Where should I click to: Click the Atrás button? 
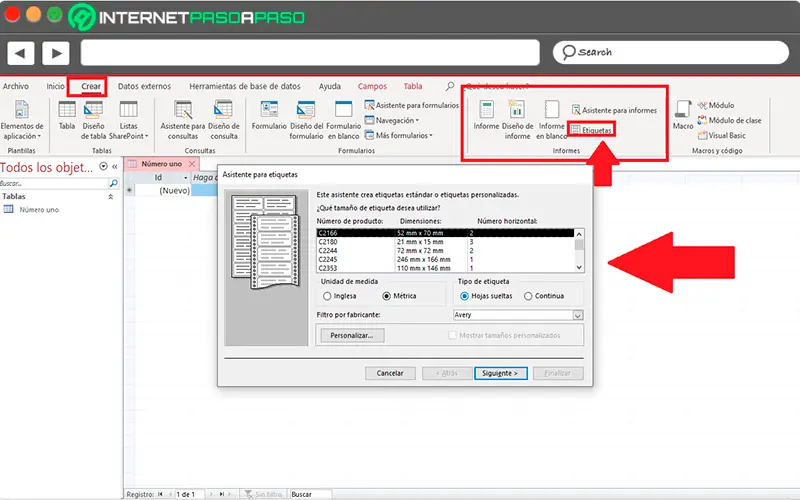pos(447,373)
